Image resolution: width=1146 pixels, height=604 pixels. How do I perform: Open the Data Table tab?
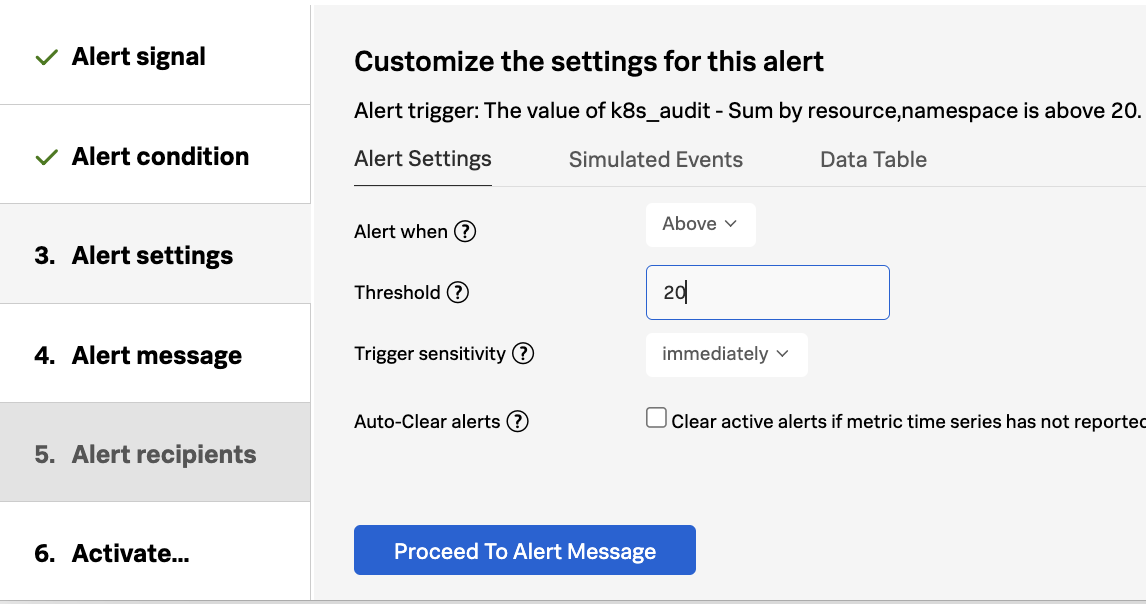(x=873, y=160)
